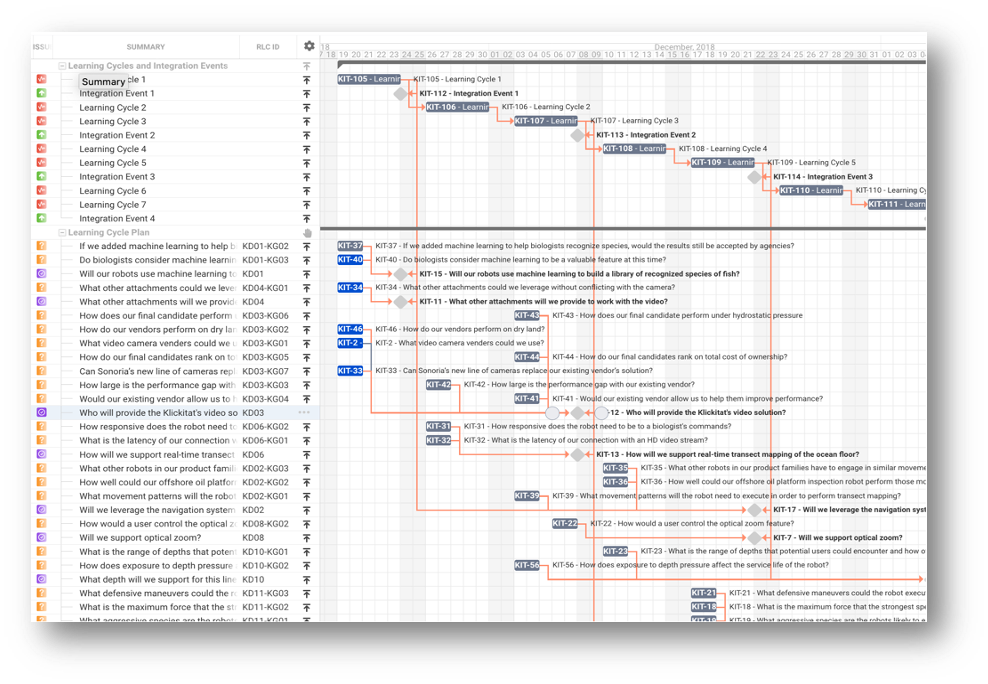Click the KIT-37 task bar
Screen dimensions: 988x684
350,246
